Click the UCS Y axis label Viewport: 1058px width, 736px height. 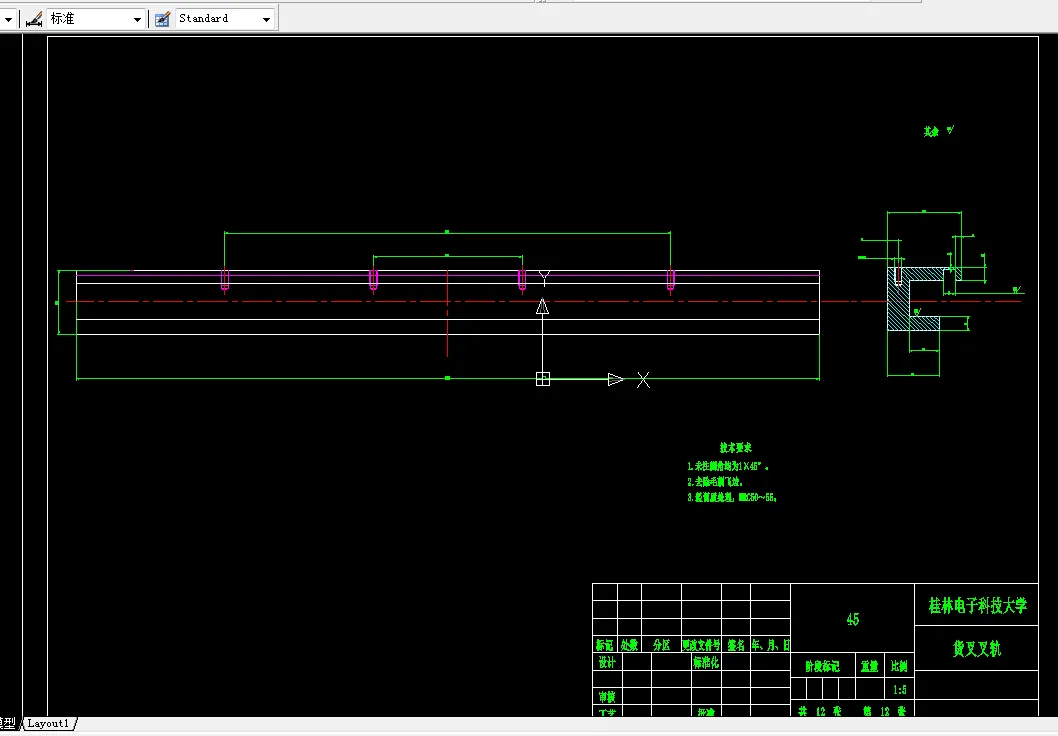545,277
